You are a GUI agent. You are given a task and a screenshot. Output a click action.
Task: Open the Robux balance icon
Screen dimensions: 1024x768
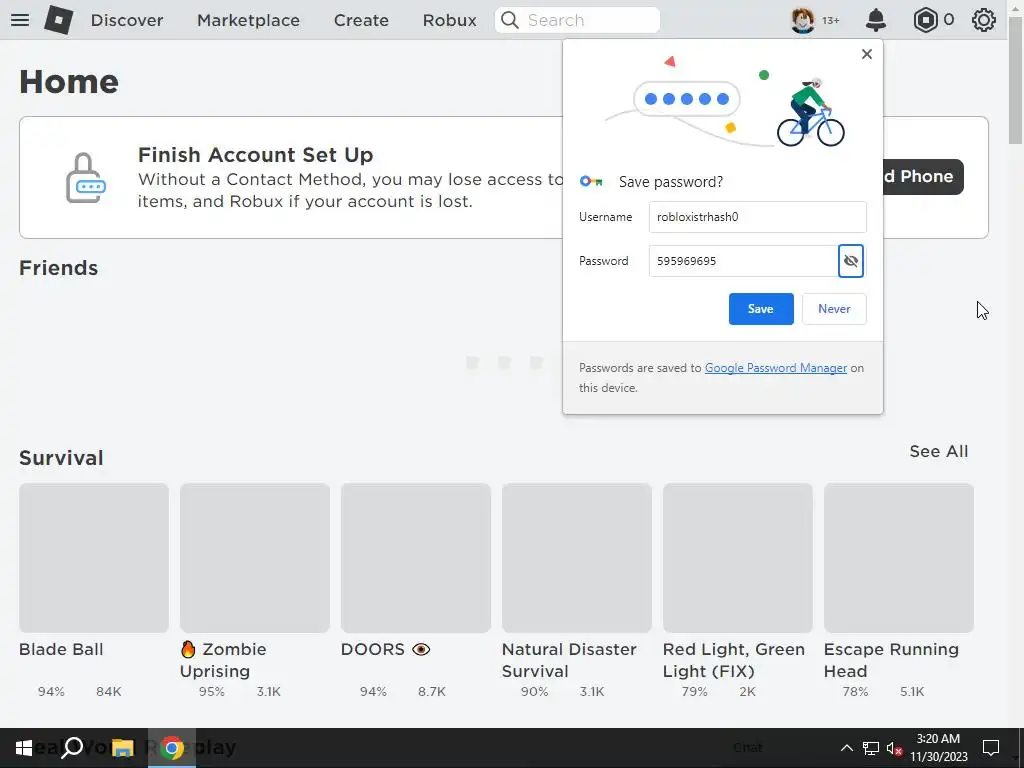pos(925,20)
